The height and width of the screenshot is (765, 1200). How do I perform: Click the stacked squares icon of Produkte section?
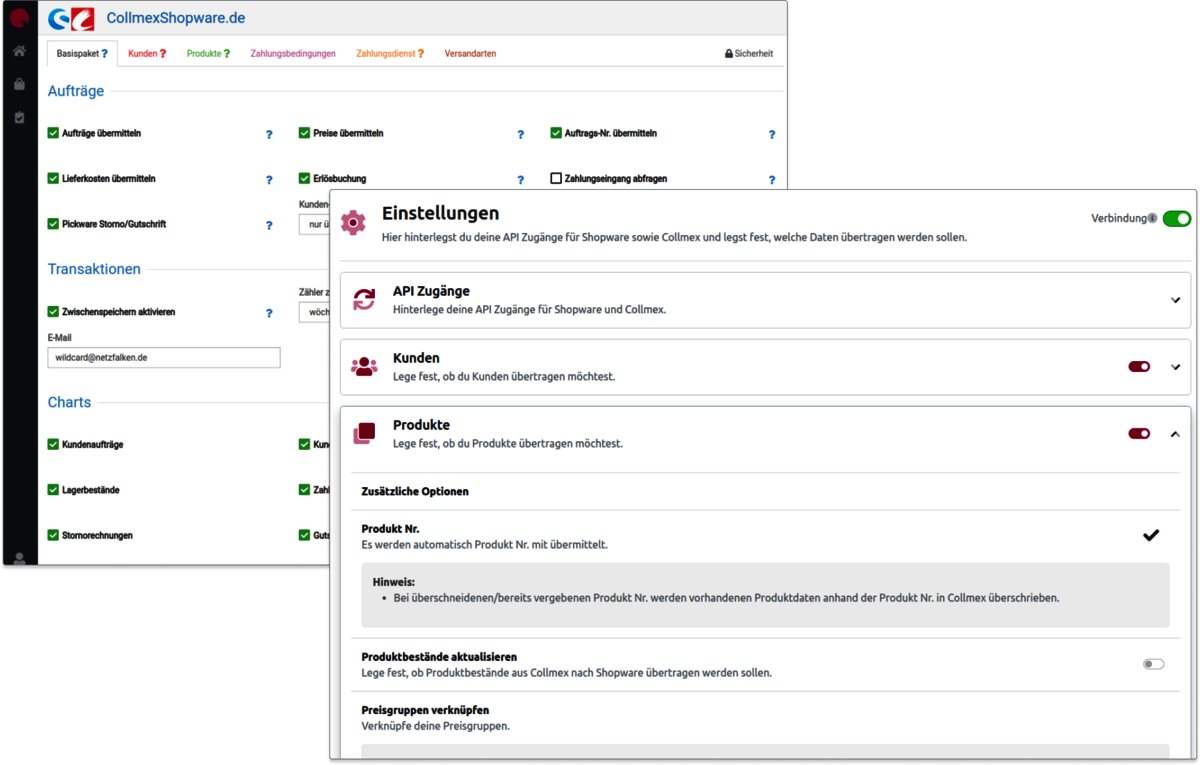tap(364, 433)
